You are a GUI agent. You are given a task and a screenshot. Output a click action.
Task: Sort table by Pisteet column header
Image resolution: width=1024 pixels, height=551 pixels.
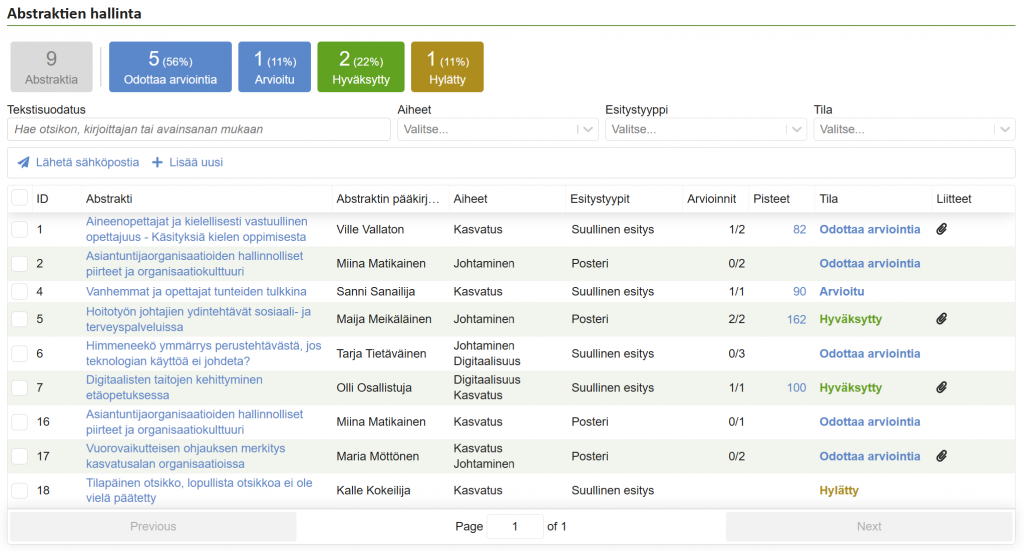pyautogui.click(x=771, y=199)
